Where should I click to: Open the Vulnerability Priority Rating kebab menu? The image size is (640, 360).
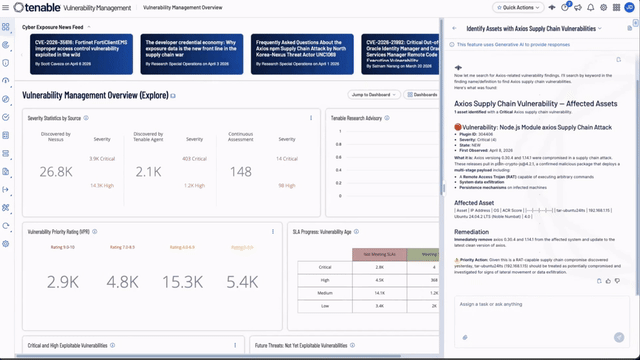273,231
